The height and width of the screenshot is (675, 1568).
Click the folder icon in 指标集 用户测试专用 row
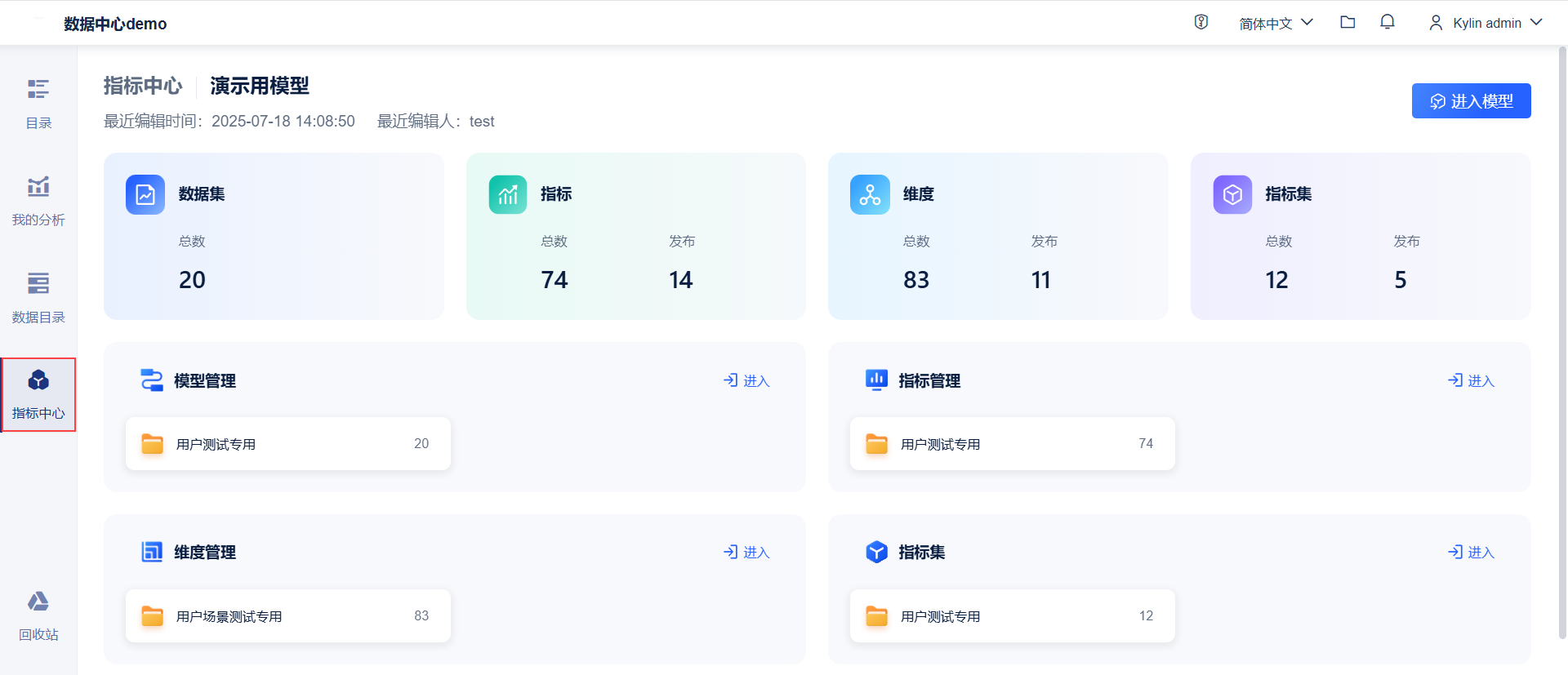[x=877, y=616]
